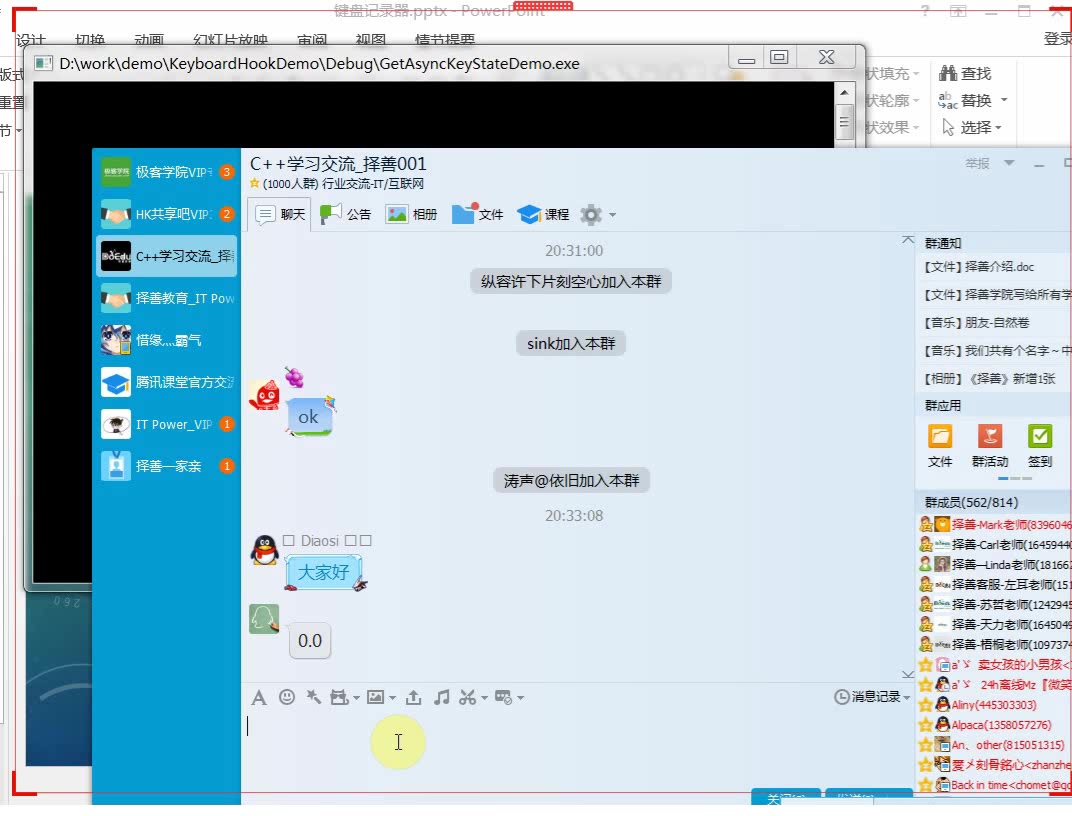Select the screen capture scissors tool
This screenshot has height=816, width=1072.
[468, 698]
